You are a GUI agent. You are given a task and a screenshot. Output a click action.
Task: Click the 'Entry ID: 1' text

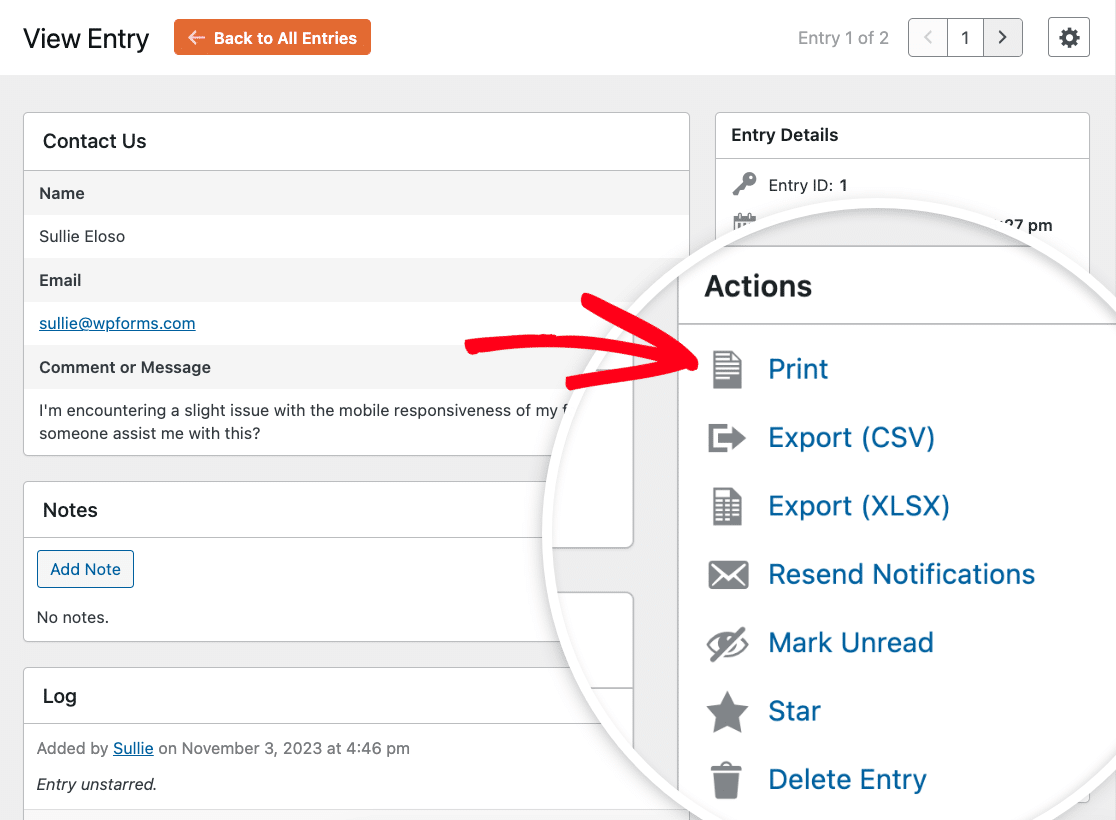point(808,185)
